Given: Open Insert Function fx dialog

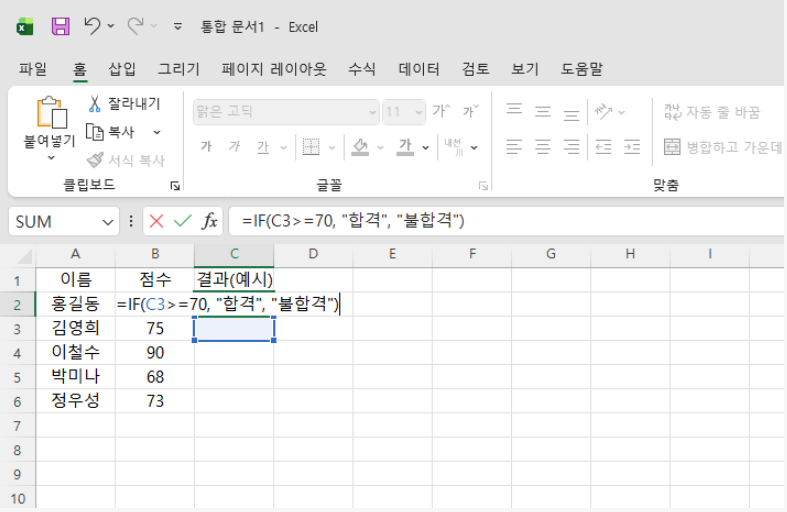Looking at the screenshot, I should pyautogui.click(x=210, y=221).
